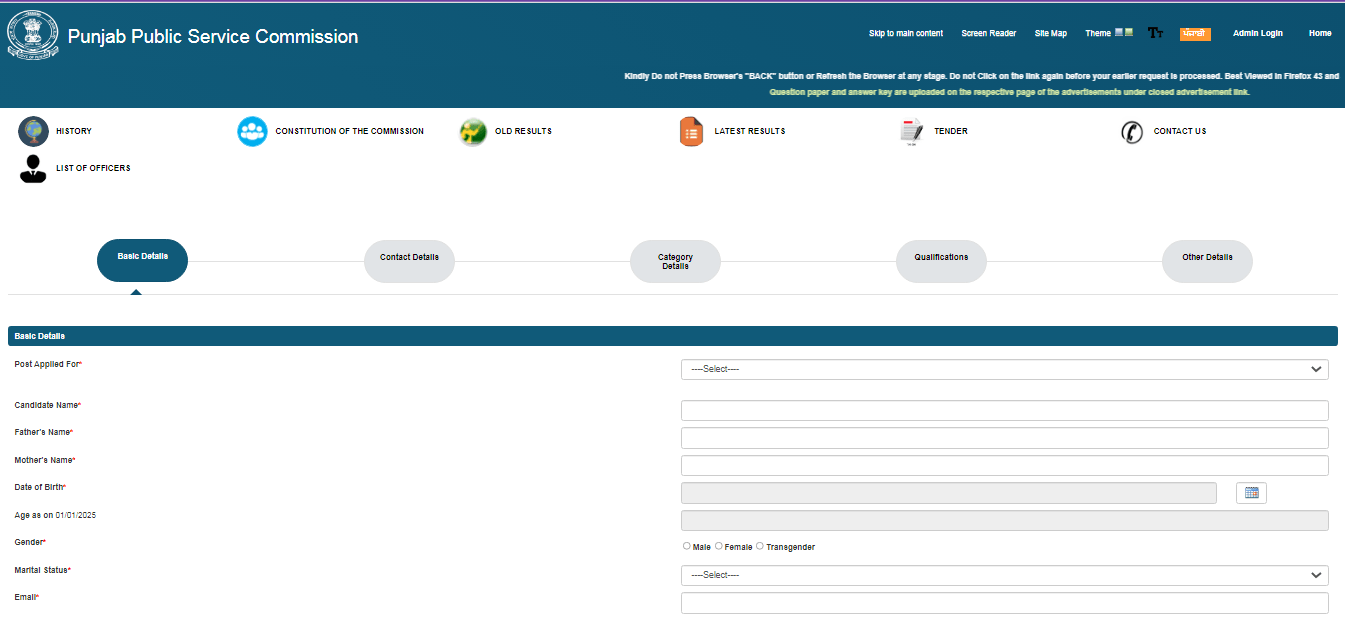
Task: Click the Contact Us phone icon
Action: 1132,131
